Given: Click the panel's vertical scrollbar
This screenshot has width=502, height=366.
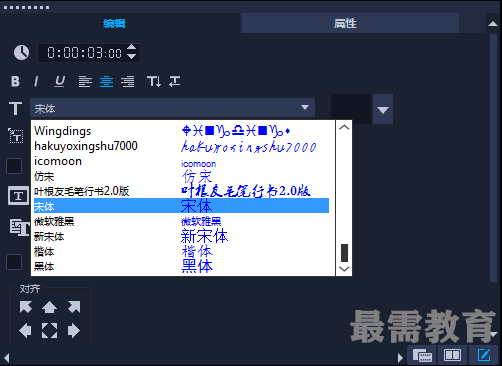Looking at the screenshot, I should [x=493, y=157].
